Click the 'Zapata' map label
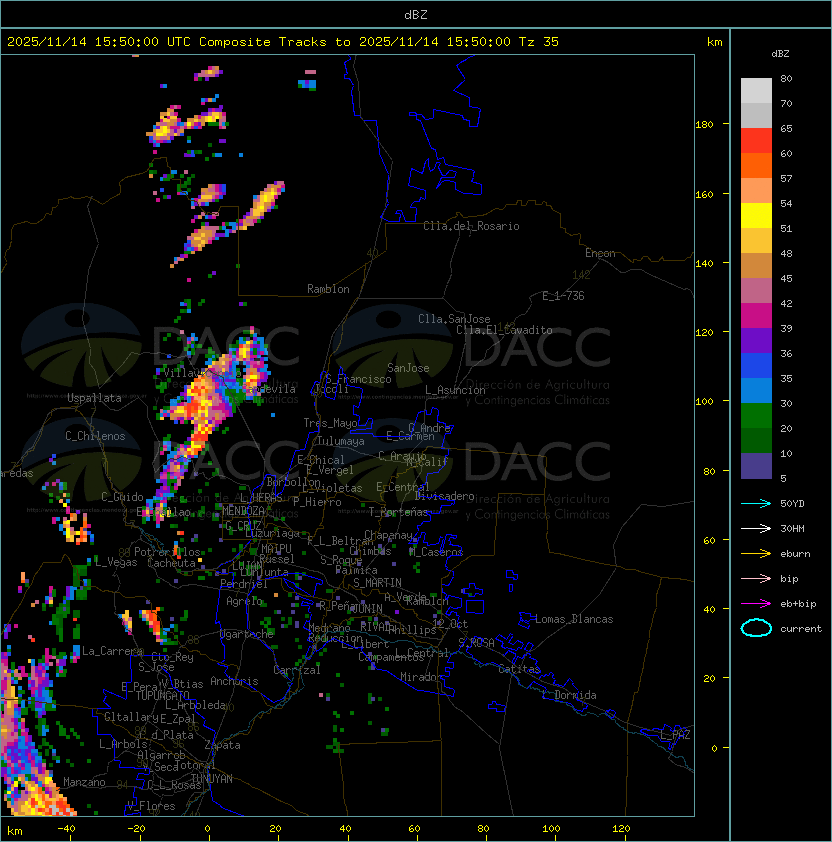Image resolution: width=832 pixels, height=842 pixels. tap(222, 745)
